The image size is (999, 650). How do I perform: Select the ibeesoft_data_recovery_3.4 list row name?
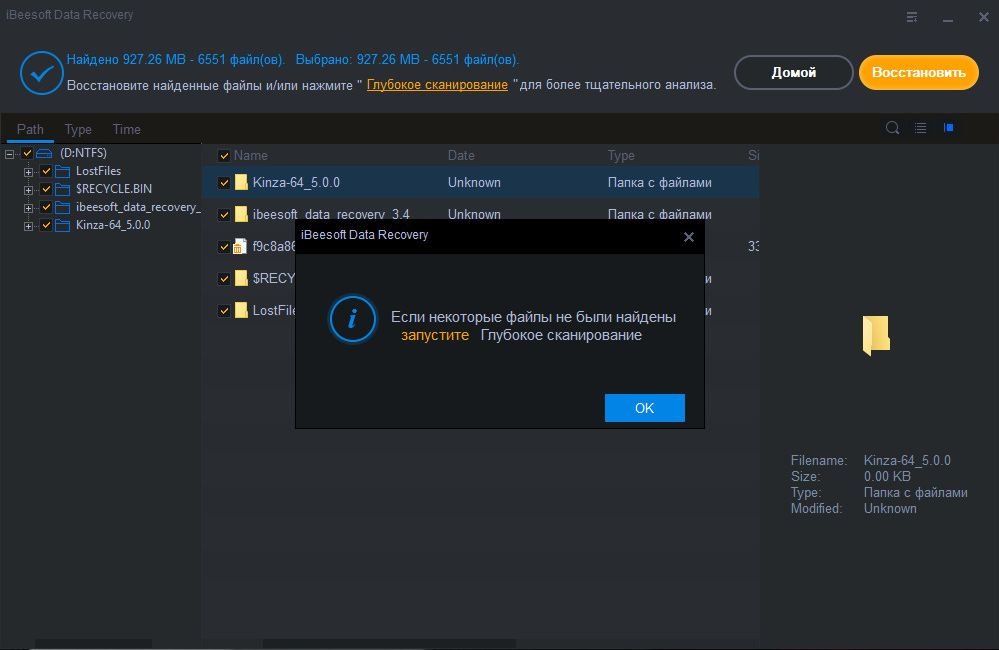tap(331, 214)
